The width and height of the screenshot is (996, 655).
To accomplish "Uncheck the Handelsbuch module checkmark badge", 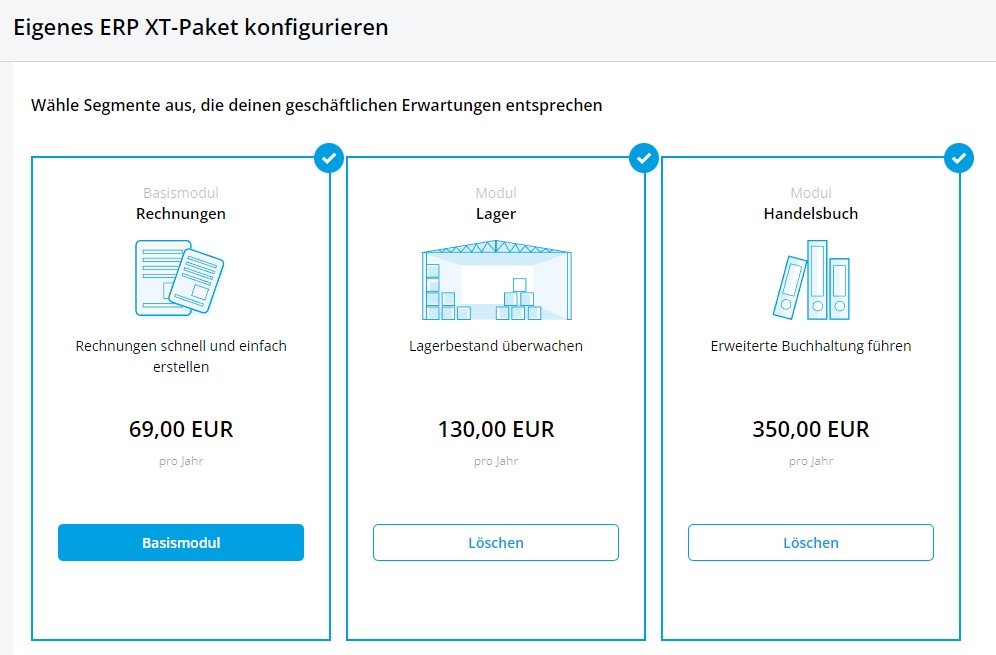I will pos(959,158).
